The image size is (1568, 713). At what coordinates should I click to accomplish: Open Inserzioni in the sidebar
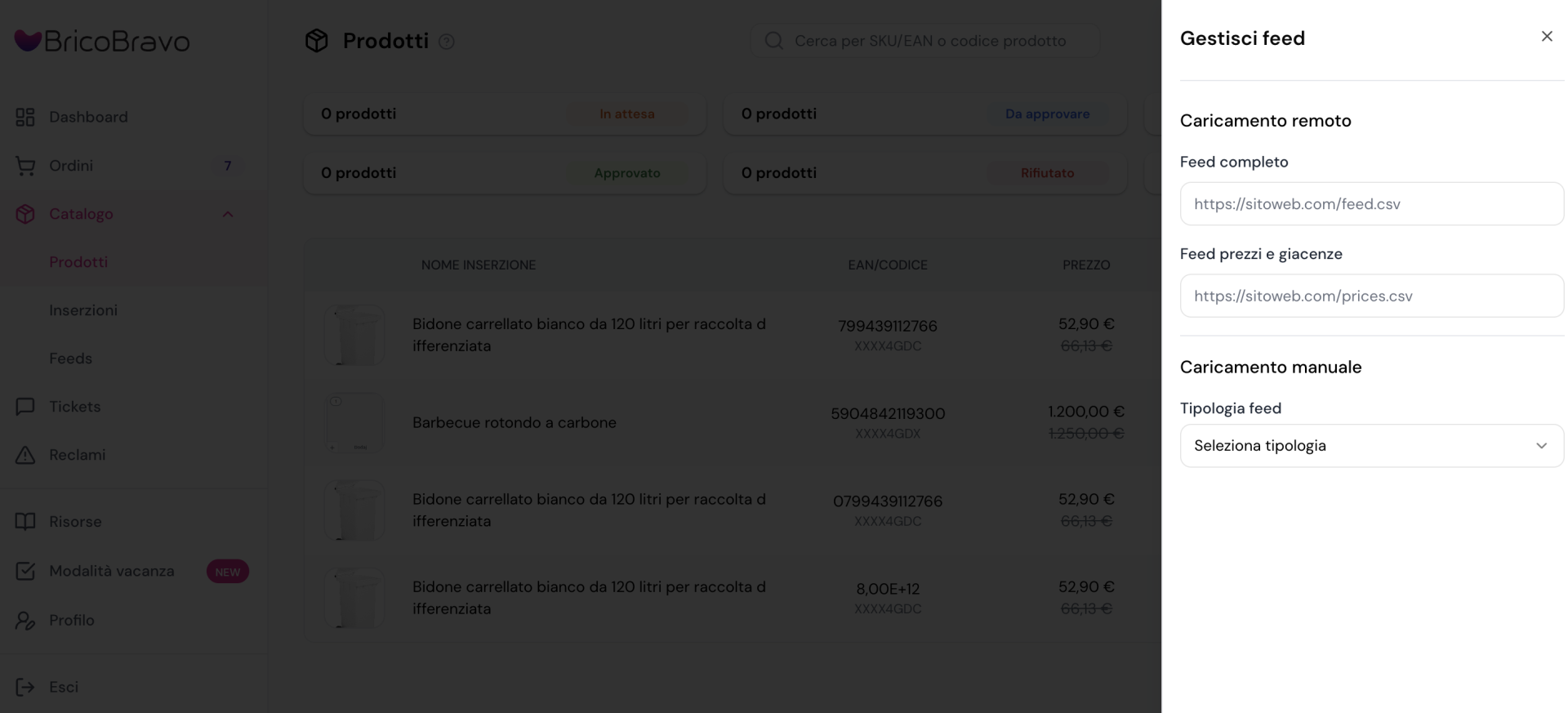83,310
